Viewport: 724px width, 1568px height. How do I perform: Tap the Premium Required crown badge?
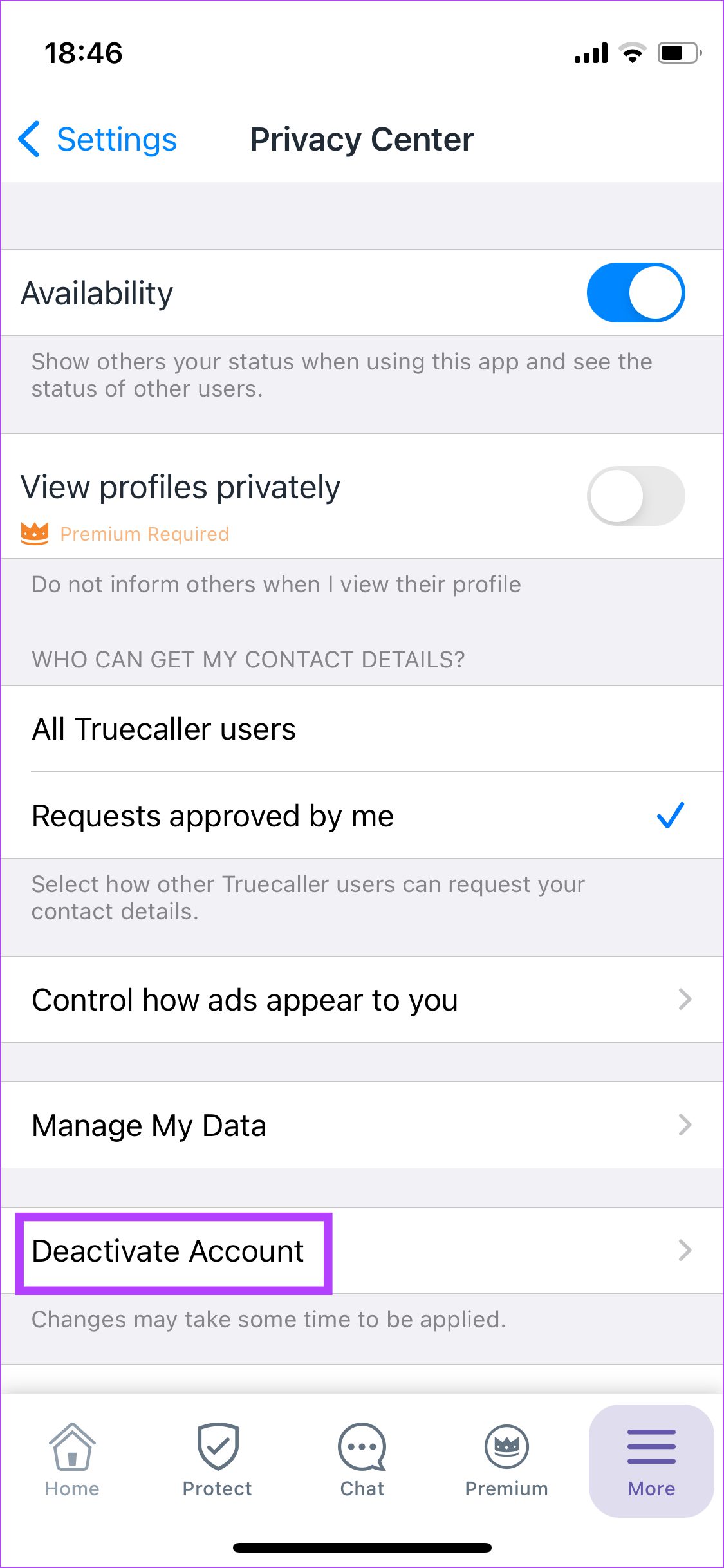click(x=36, y=533)
